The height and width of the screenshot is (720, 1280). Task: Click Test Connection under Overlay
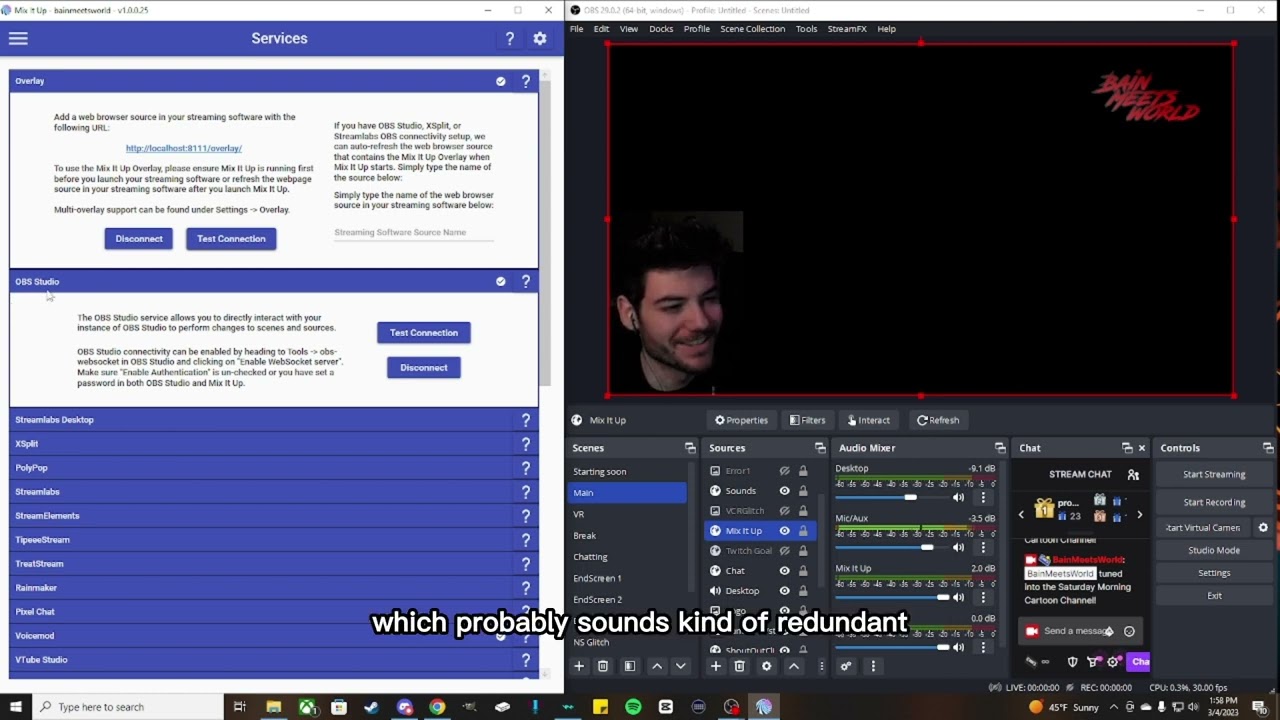231,239
